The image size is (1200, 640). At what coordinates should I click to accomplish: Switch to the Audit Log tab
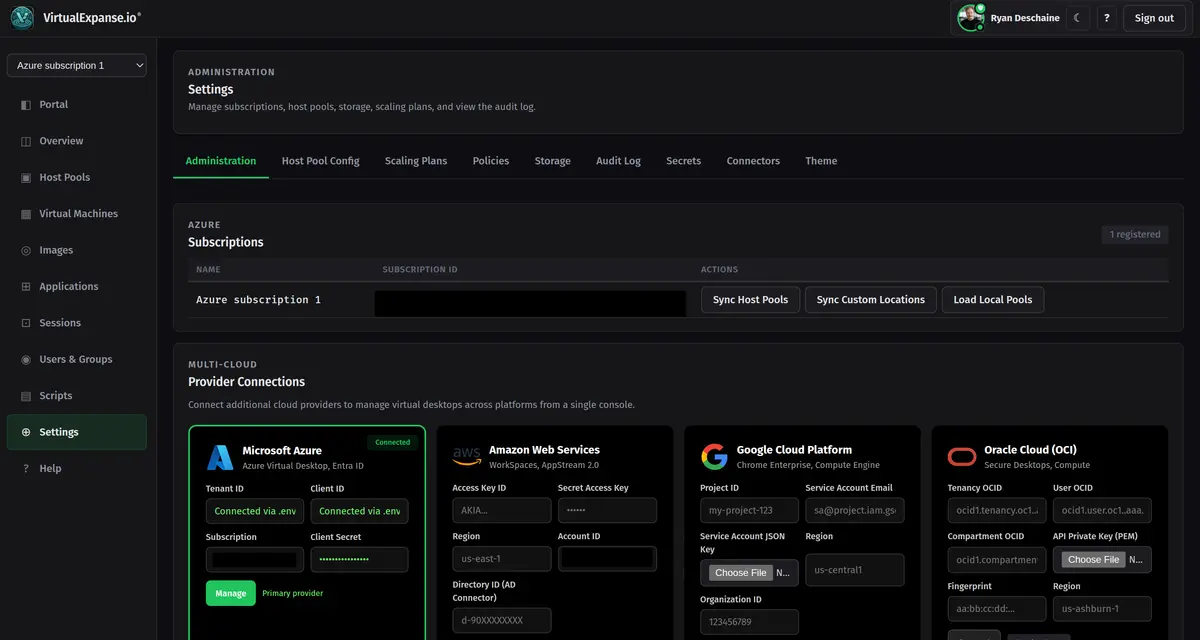[617, 160]
